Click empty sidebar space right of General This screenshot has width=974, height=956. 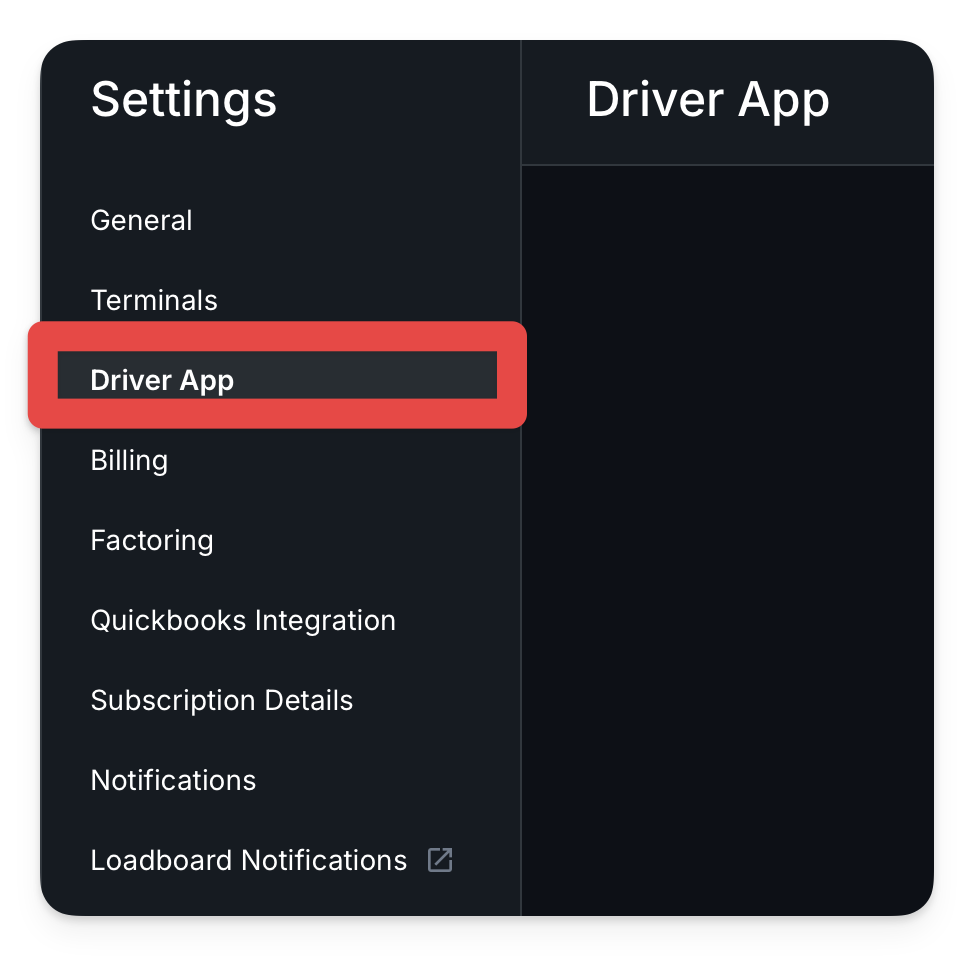[x=354, y=220]
